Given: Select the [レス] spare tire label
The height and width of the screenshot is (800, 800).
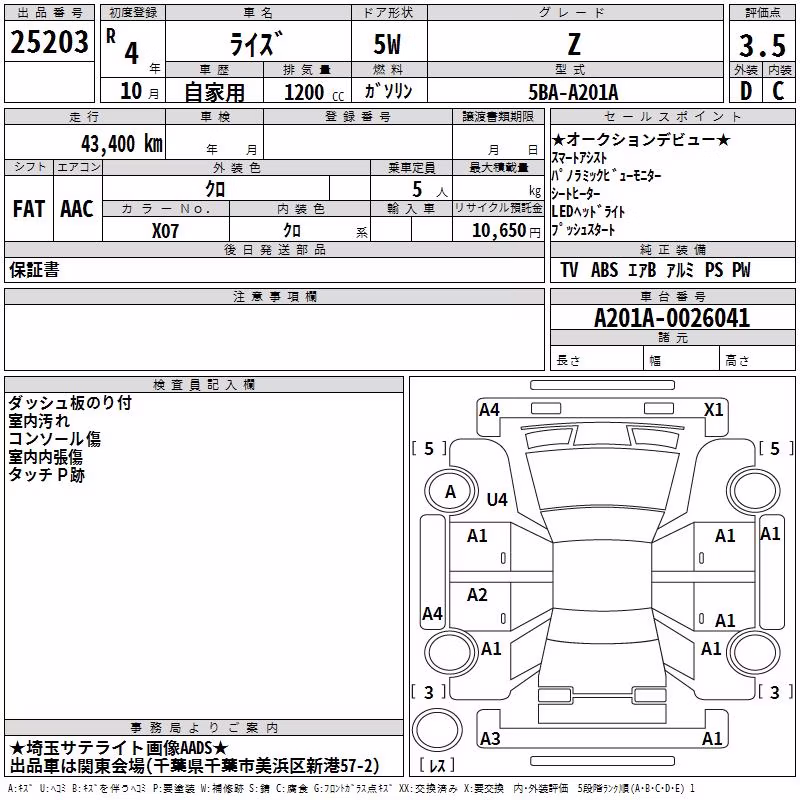Looking at the screenshot, I should pos(437,765).
